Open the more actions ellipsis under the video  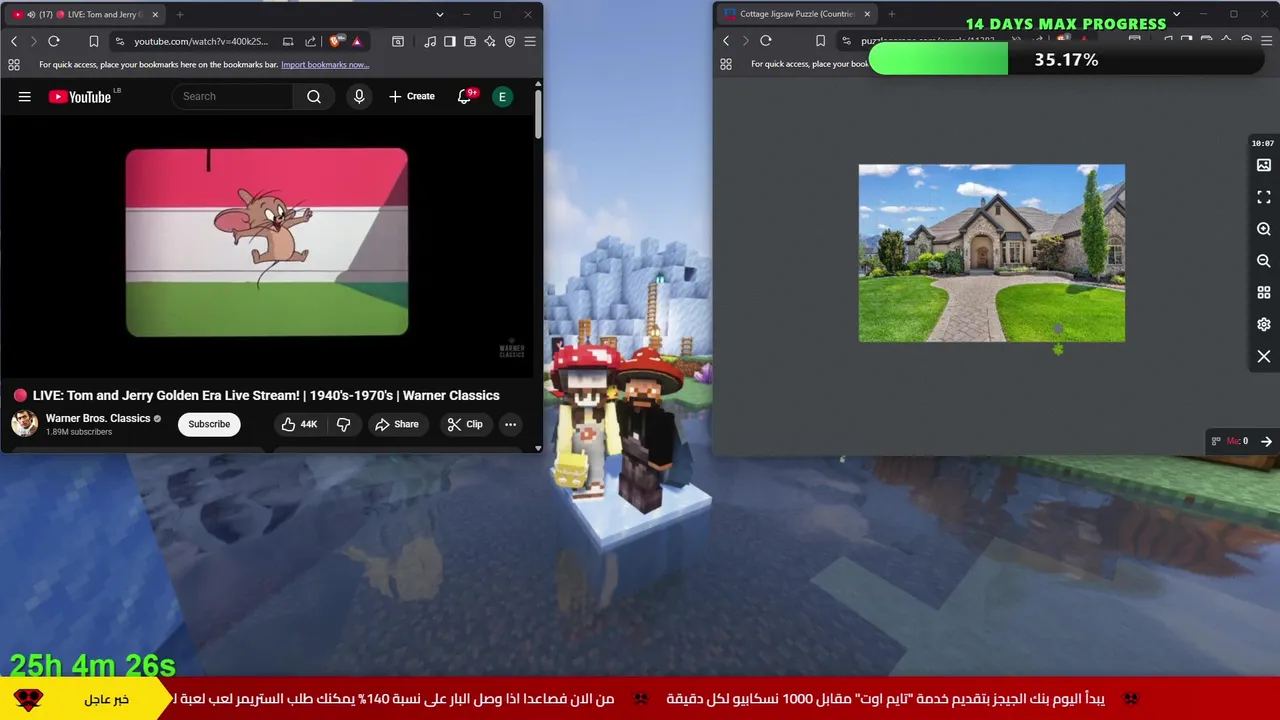pos(510,424)
